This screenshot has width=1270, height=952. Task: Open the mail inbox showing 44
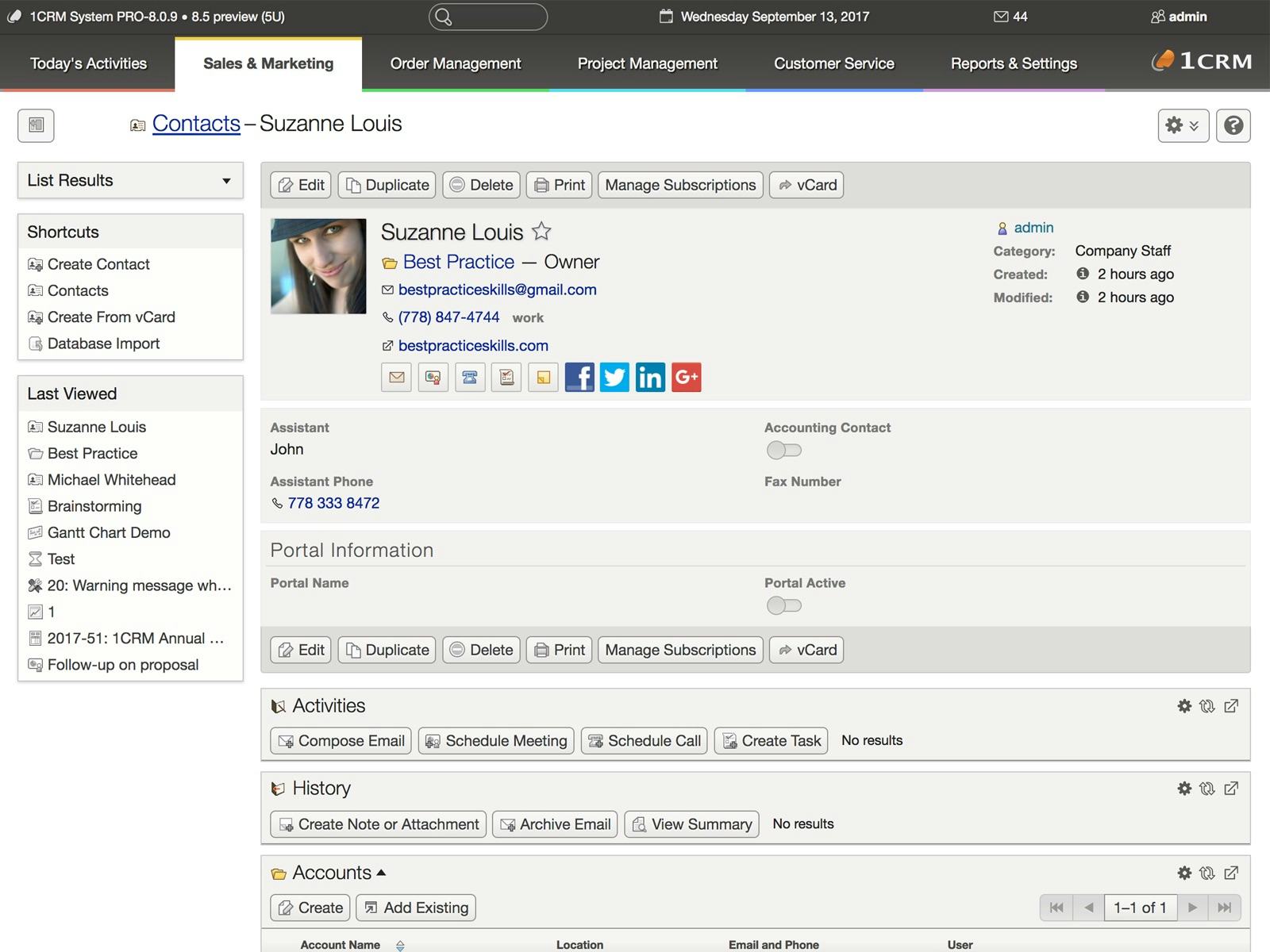coord(1010,17)
